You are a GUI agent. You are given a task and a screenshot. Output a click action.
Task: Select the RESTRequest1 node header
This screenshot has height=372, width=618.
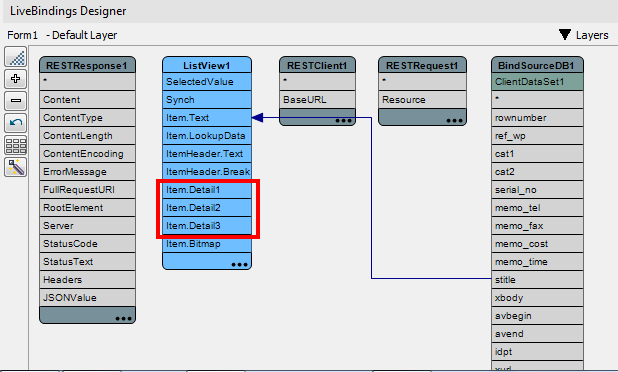point(422,65)
